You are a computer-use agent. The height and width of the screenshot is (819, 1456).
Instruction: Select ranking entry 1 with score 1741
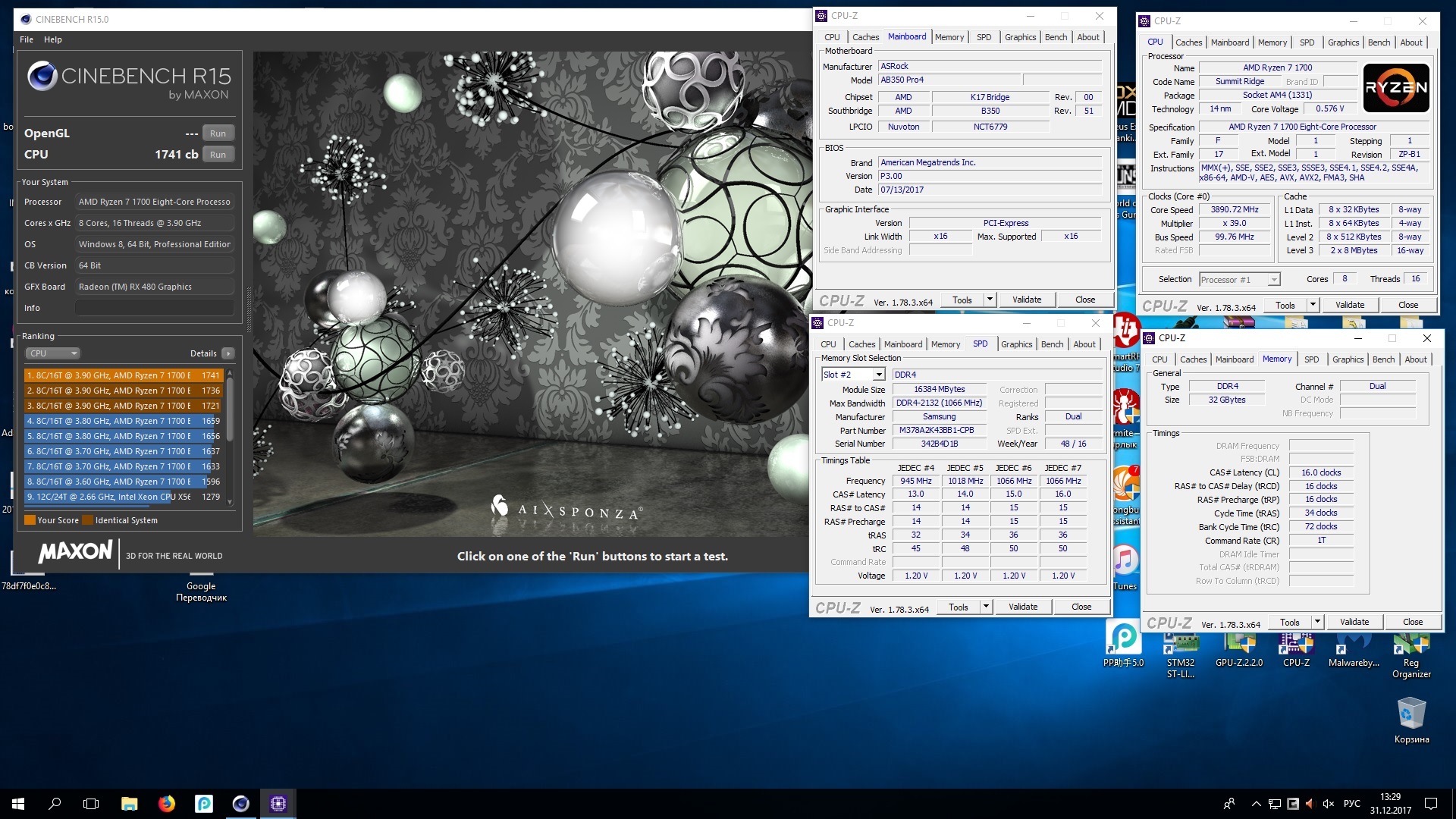[x=124, y=375]
